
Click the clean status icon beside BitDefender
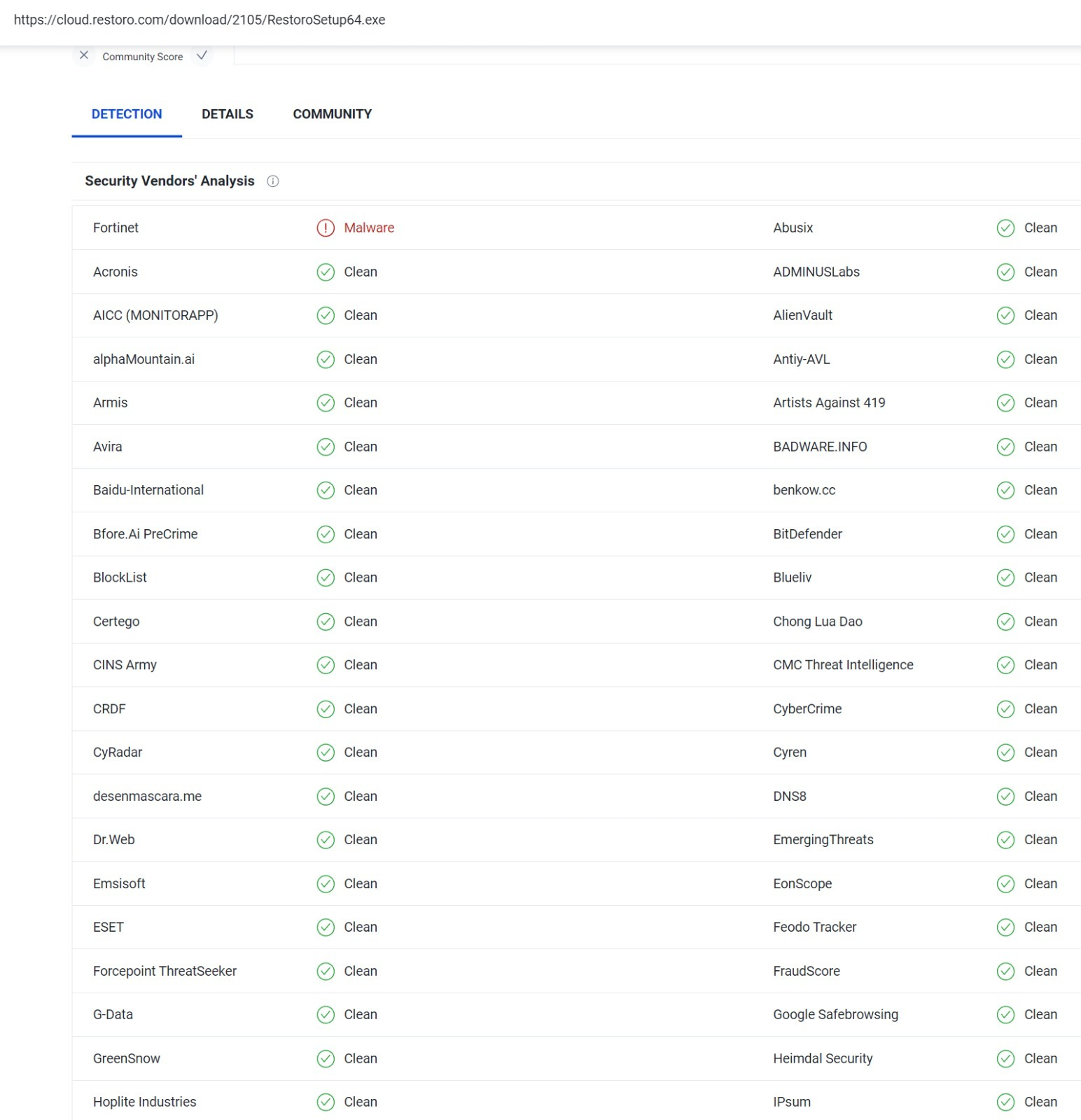(x=1005, y=535)
